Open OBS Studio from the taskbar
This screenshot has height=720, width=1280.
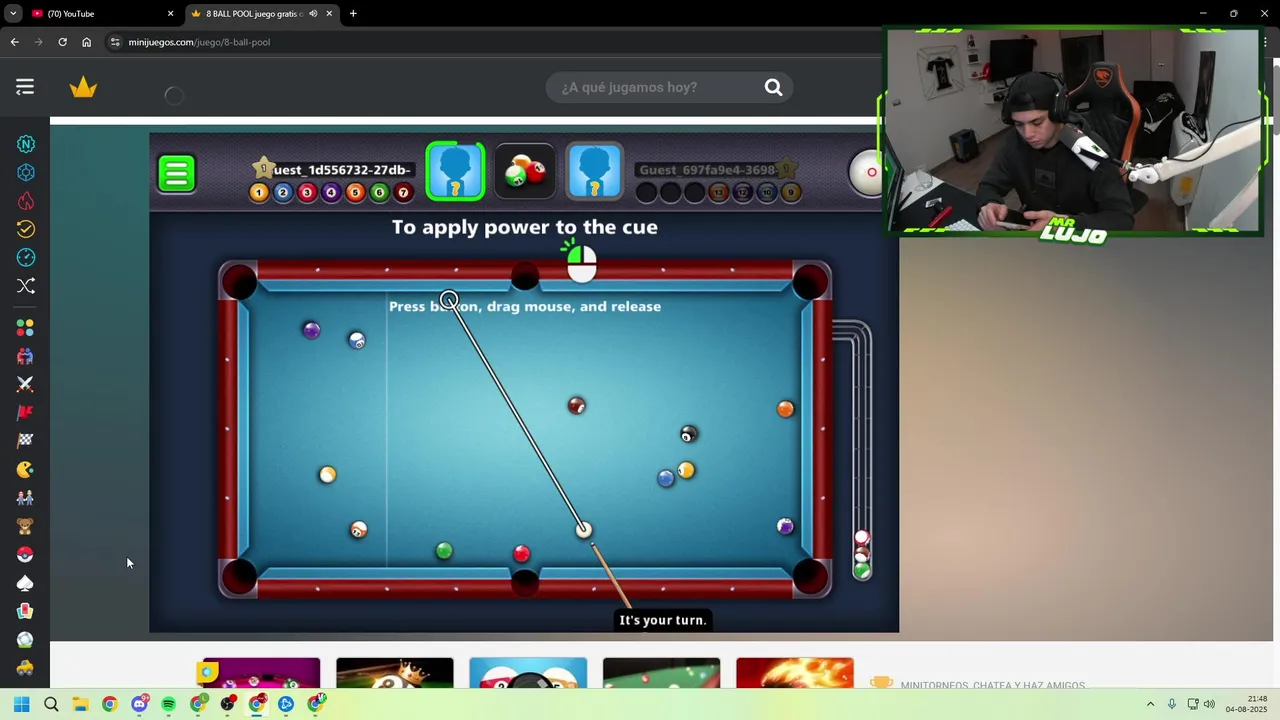pyautogui.click(x=228, y=704)
